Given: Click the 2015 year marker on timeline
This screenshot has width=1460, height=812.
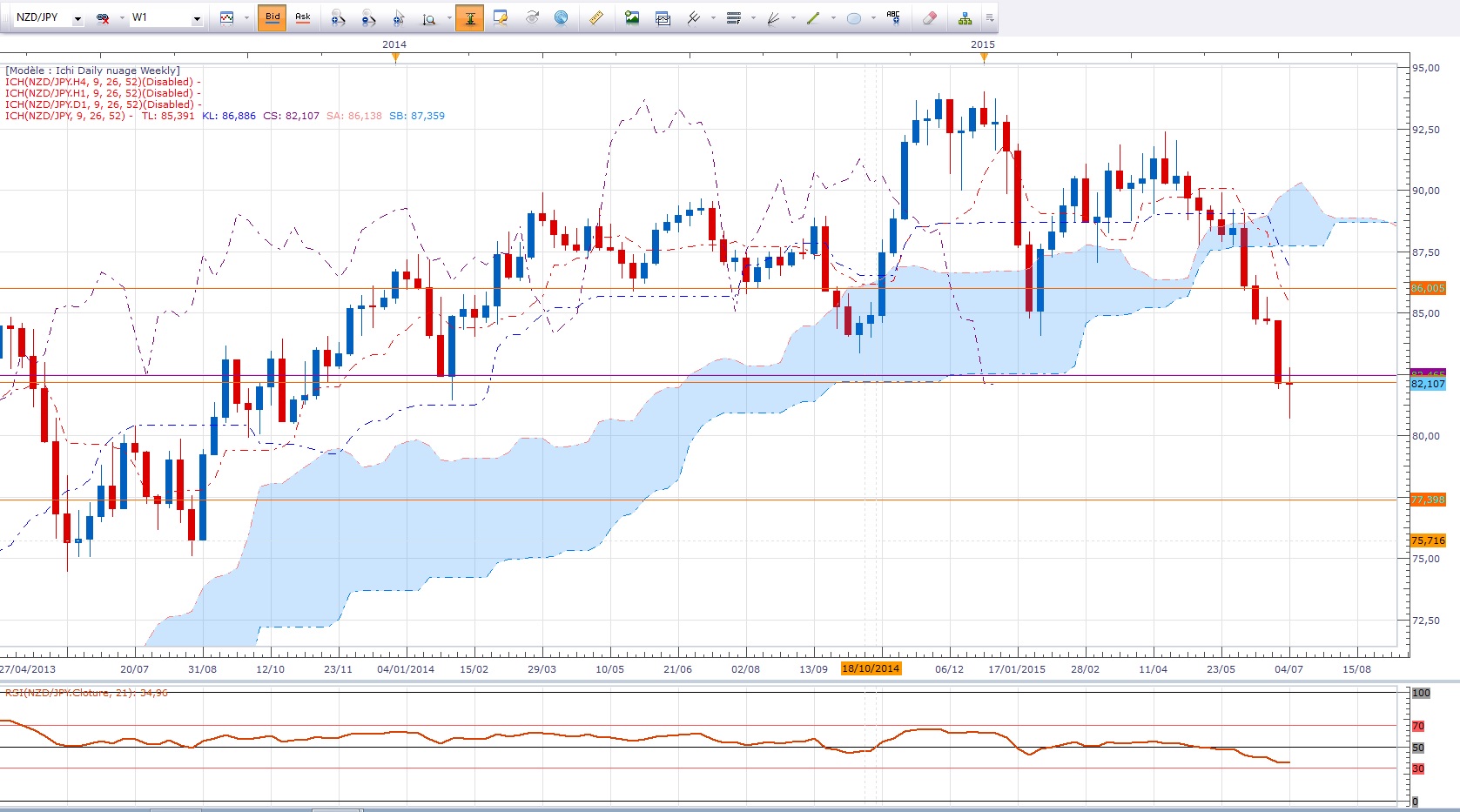Looking at the screenshot, I should [983, 44].
